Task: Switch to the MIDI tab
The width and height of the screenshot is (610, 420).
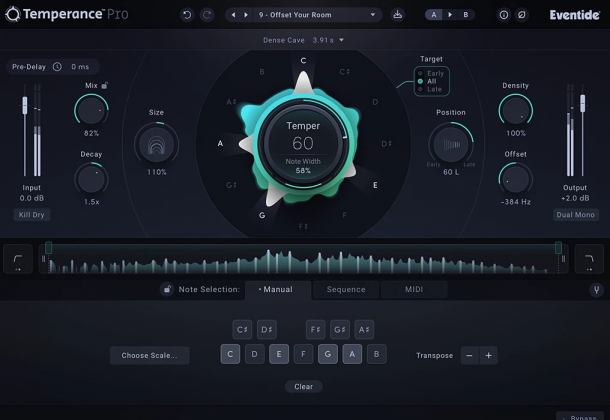Action: pos(414,290)
